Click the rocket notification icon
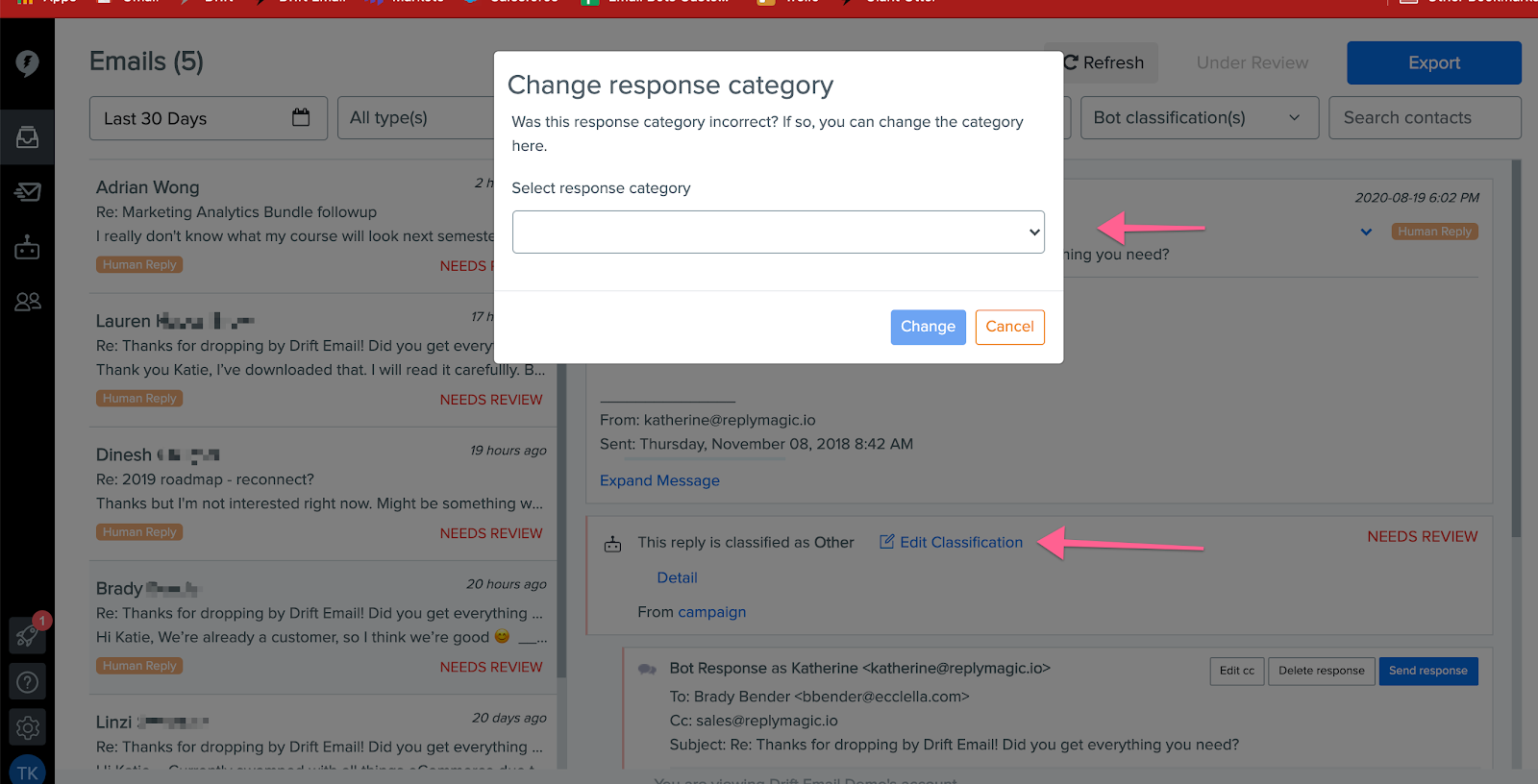This screenshot has width=1538, height=784. point(27,636)
